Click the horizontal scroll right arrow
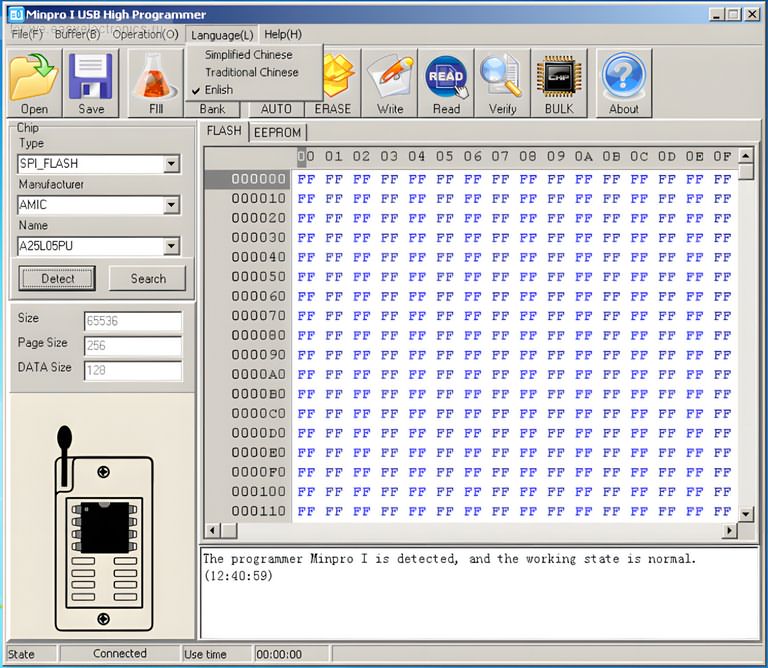This screenshot has height=668, width=768. point(730,530)
